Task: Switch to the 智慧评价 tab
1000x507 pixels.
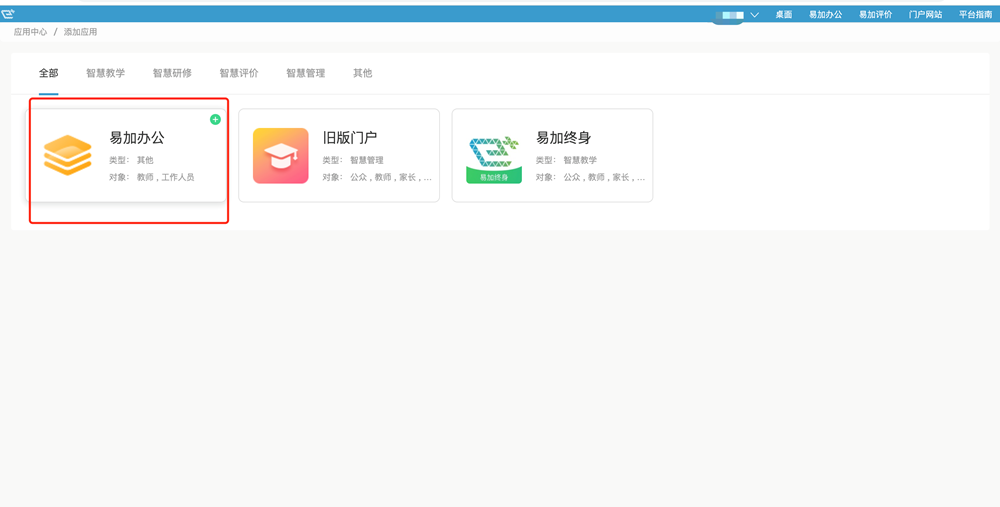Action: point(239,73)
